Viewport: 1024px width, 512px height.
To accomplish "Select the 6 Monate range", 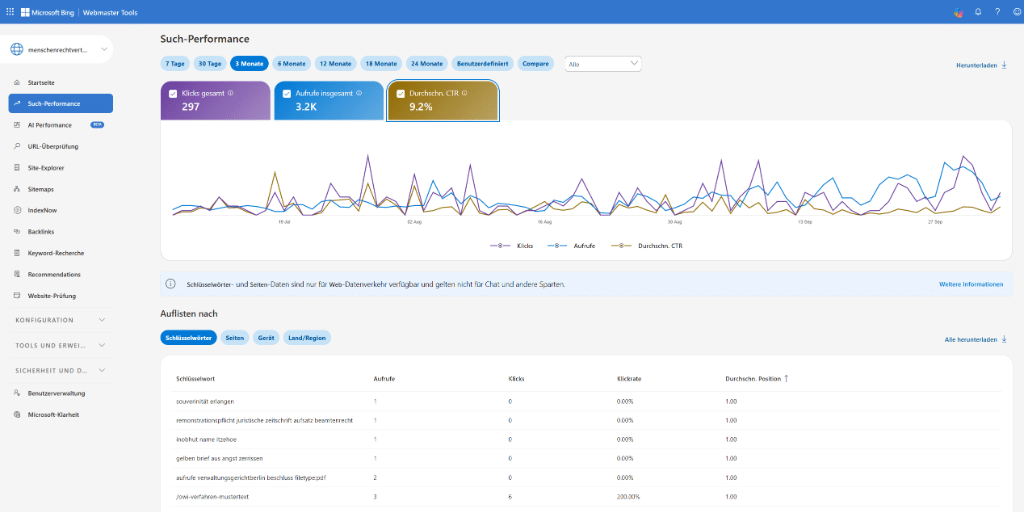I will pos(291,63).
